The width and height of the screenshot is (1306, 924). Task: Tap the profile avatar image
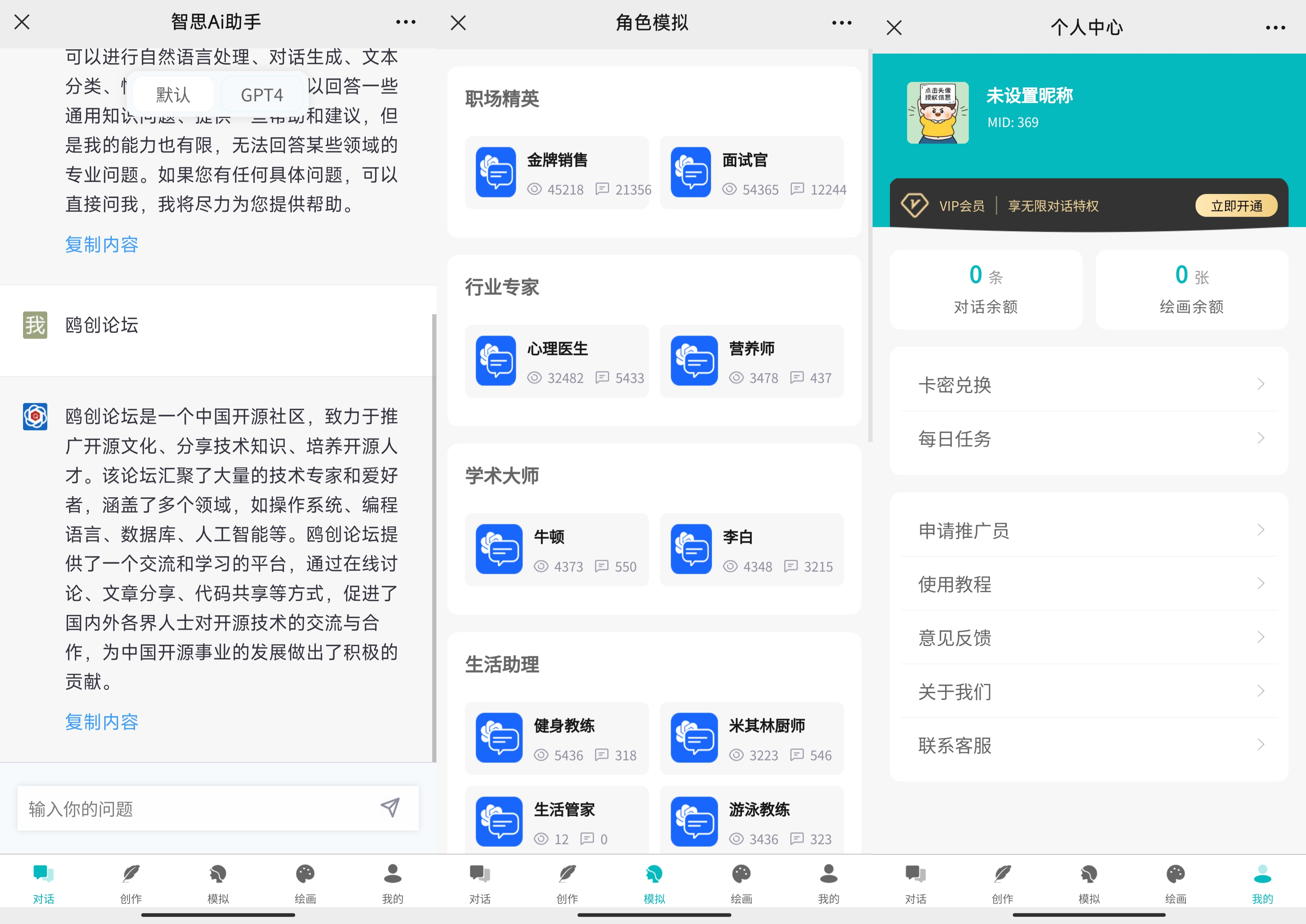(x=937, y=113)
